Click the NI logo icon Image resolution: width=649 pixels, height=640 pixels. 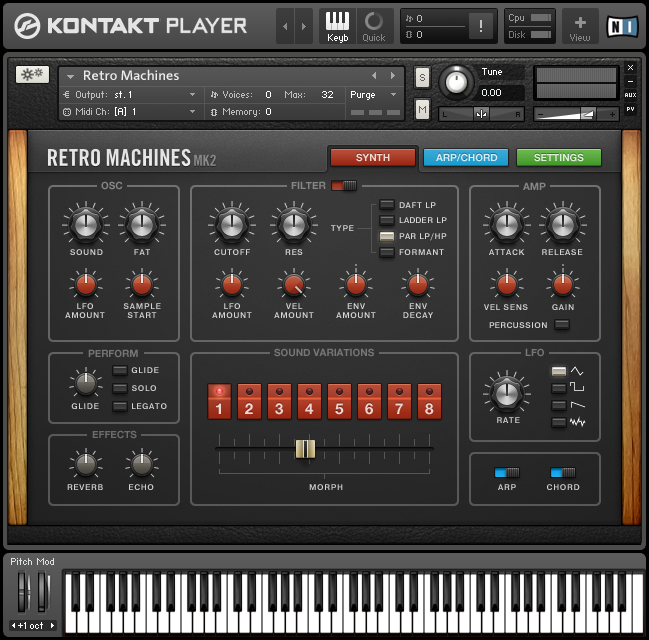(622, 26)
